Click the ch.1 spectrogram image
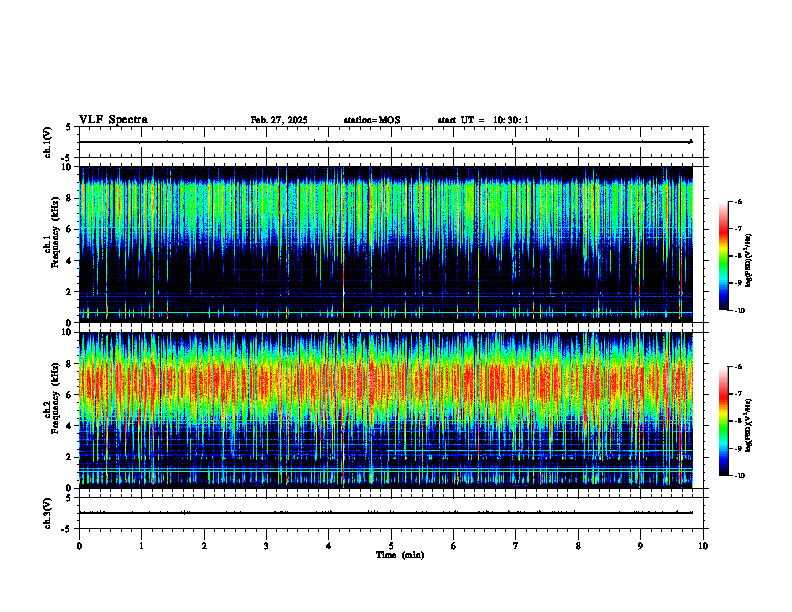The height and width of the screenshot is (612, 792). click(386, 244)
